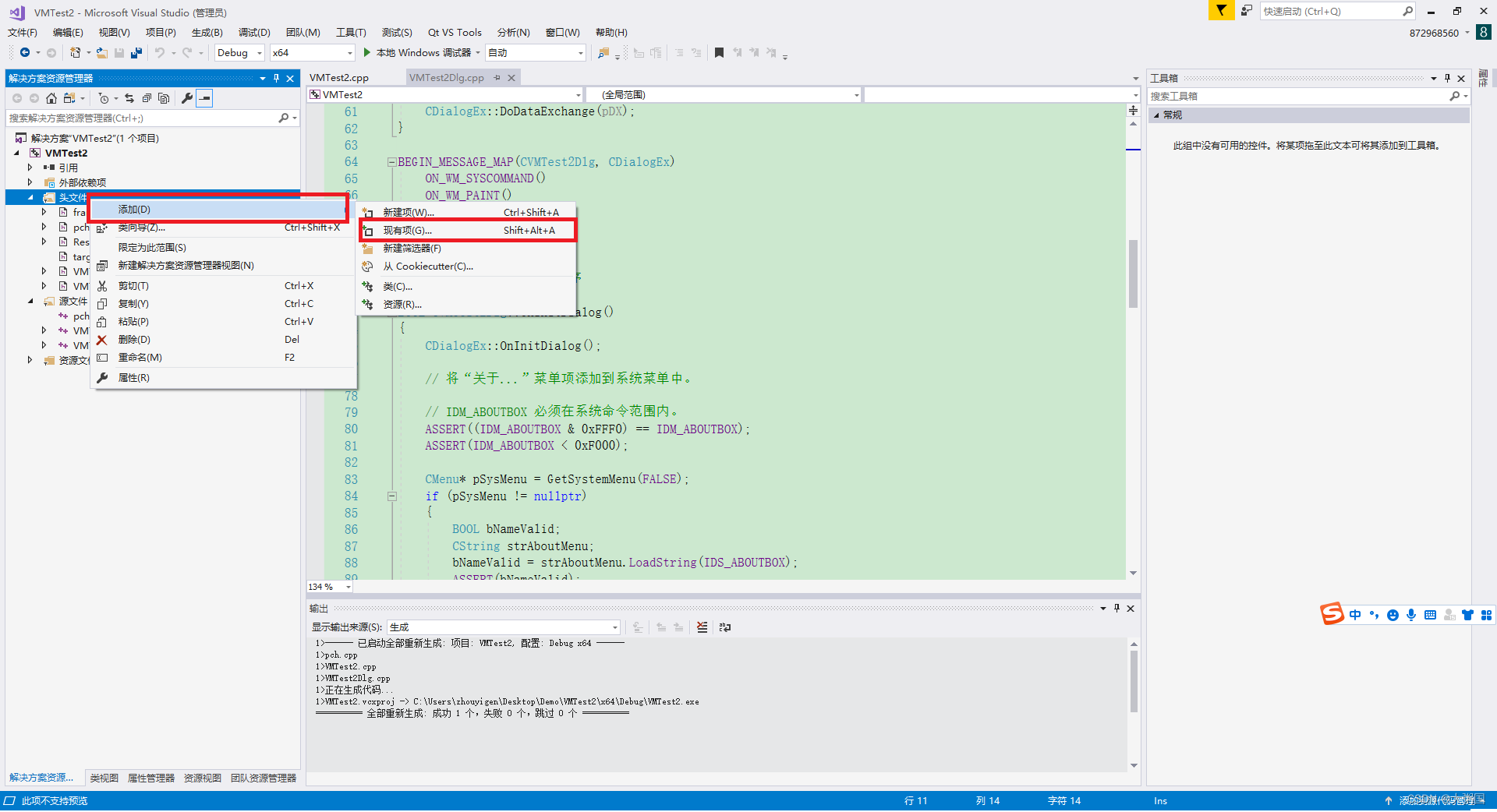Click the bookmark toolbar icon
Image resolution: width=1497 pixels, height=812 pixels.
coord(719,53)
